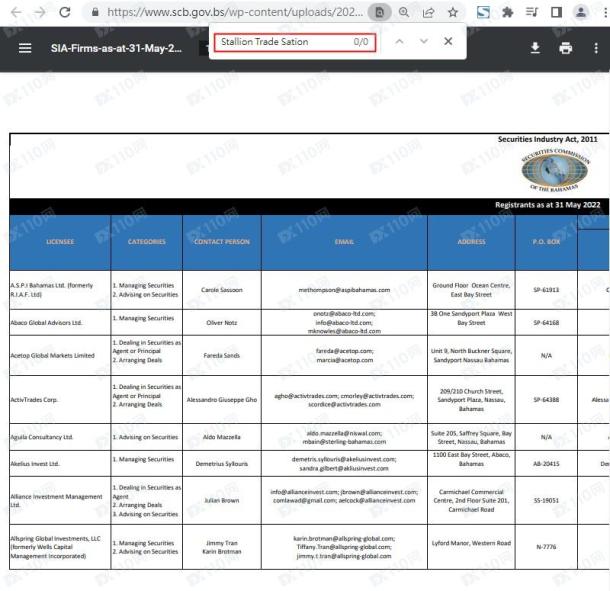Select Acetop Global Markets Limited cell
The image size is (610, 591).
point(60,356)
